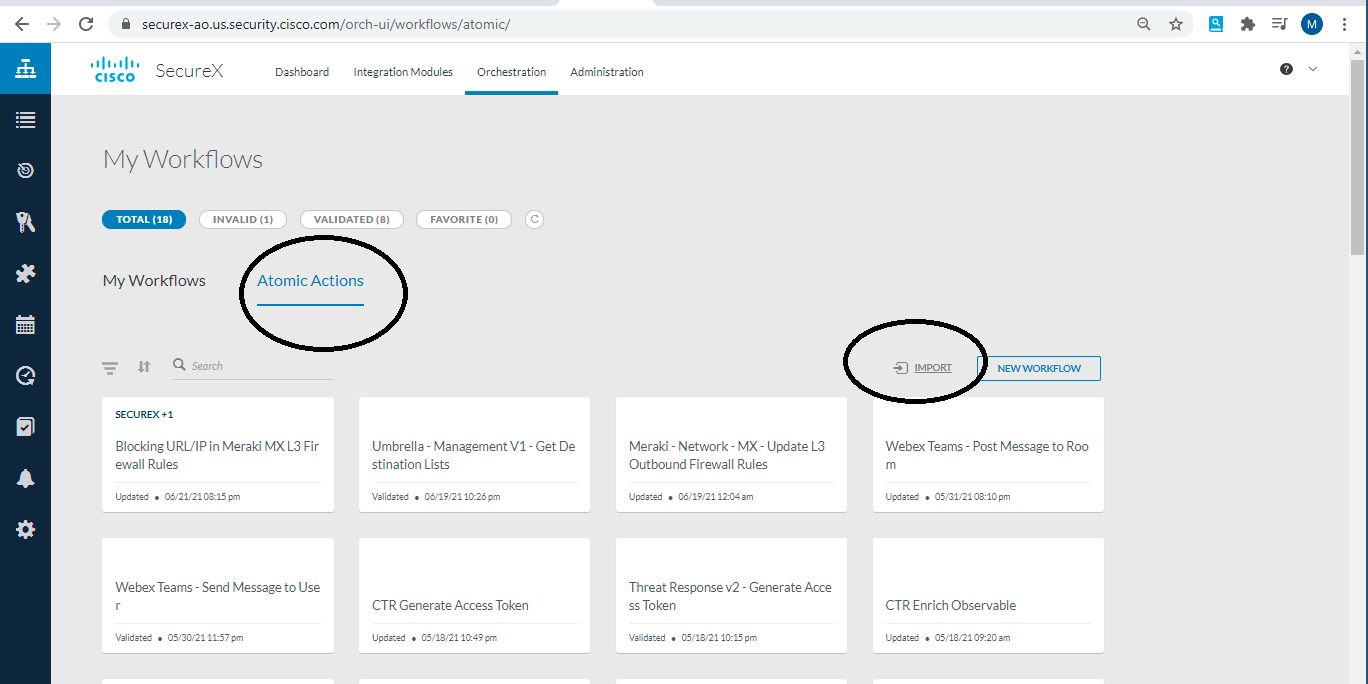Image resolution: width=1368 pixels, height=684 pixels.
Task: Click the sort order arrows icon
Action: (x=144, y=367)
